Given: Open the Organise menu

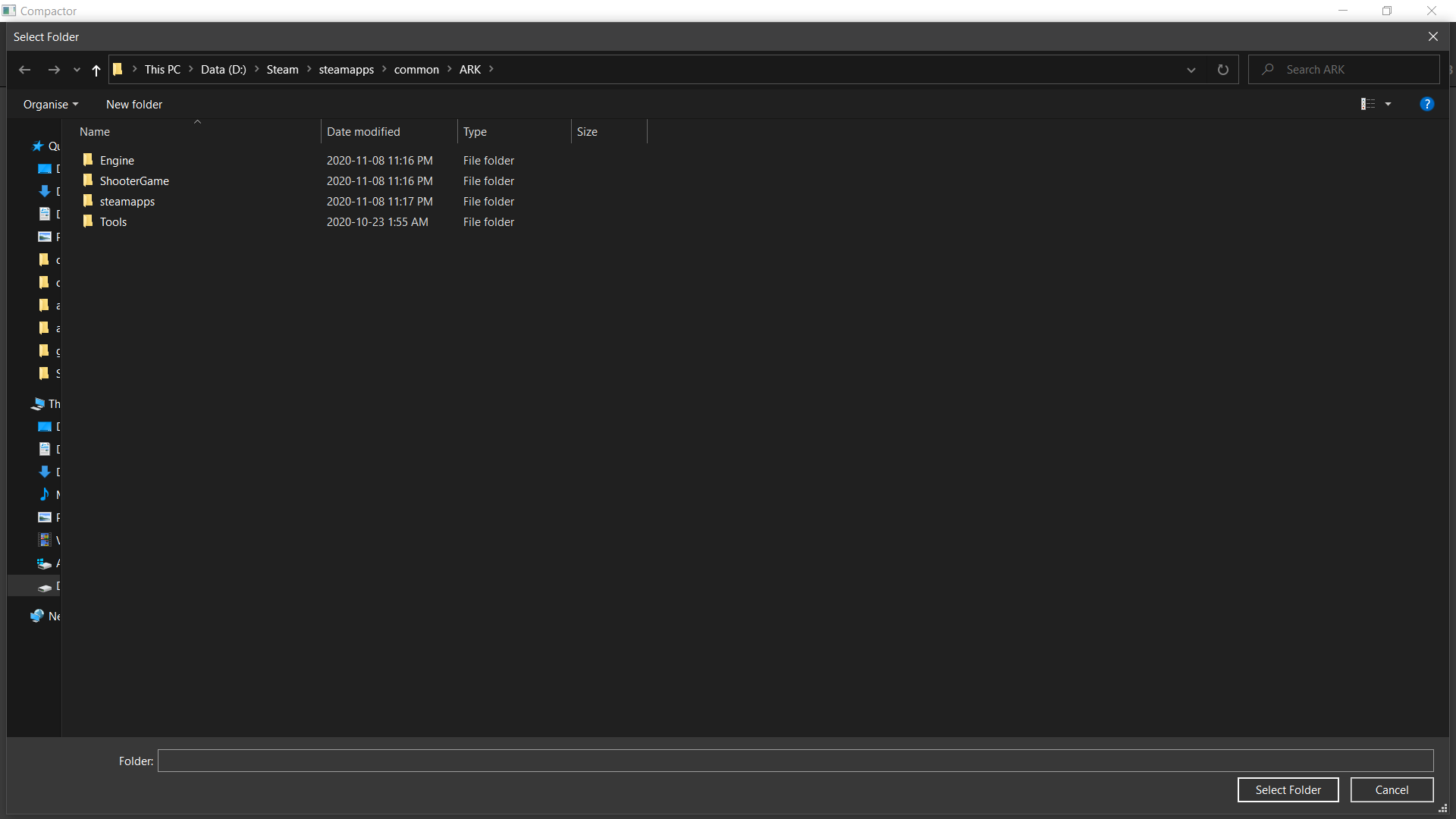Looking at the screenshot, I should coord(50,105).
